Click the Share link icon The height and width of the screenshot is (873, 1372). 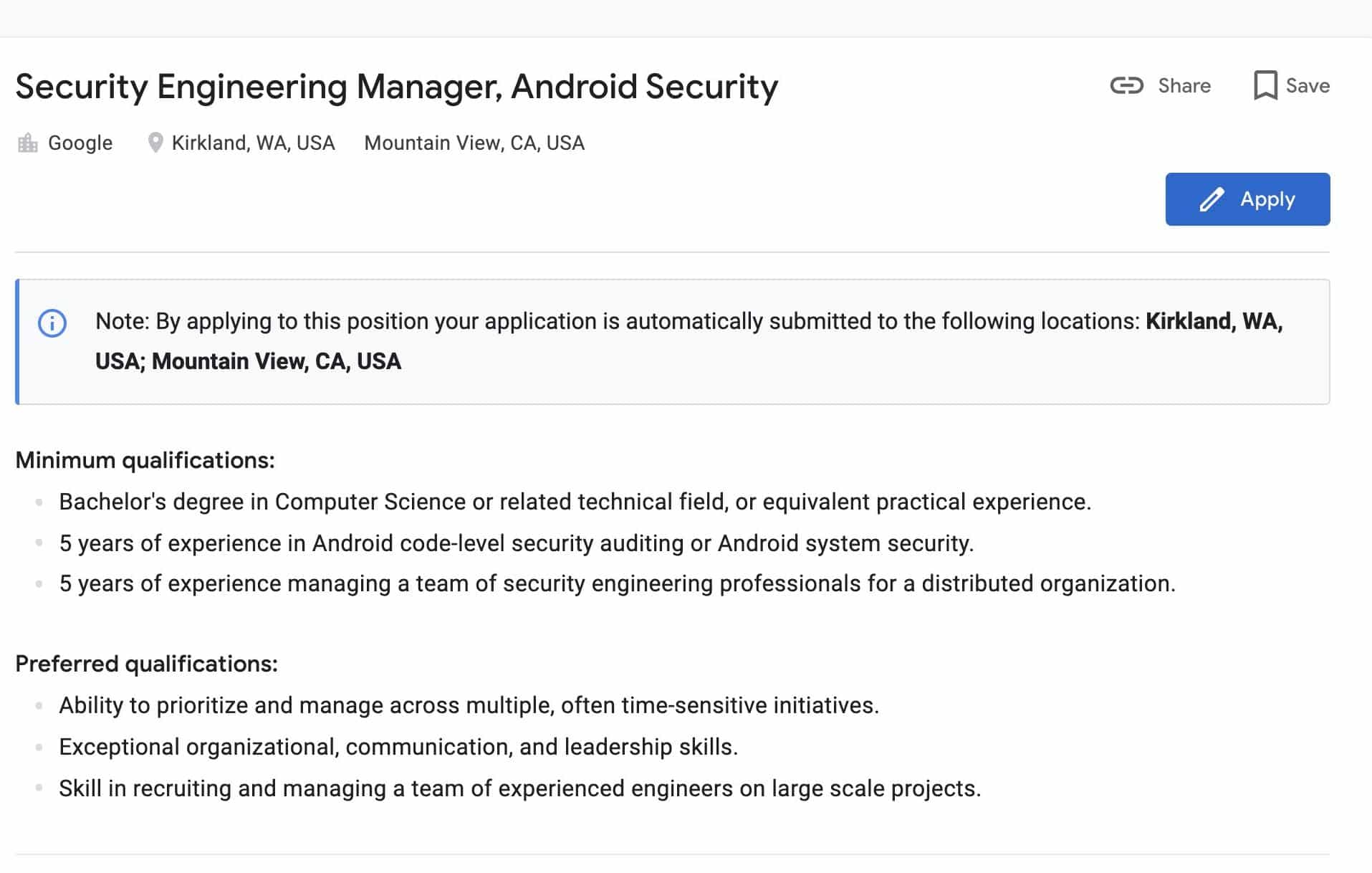coord(1126,85)
